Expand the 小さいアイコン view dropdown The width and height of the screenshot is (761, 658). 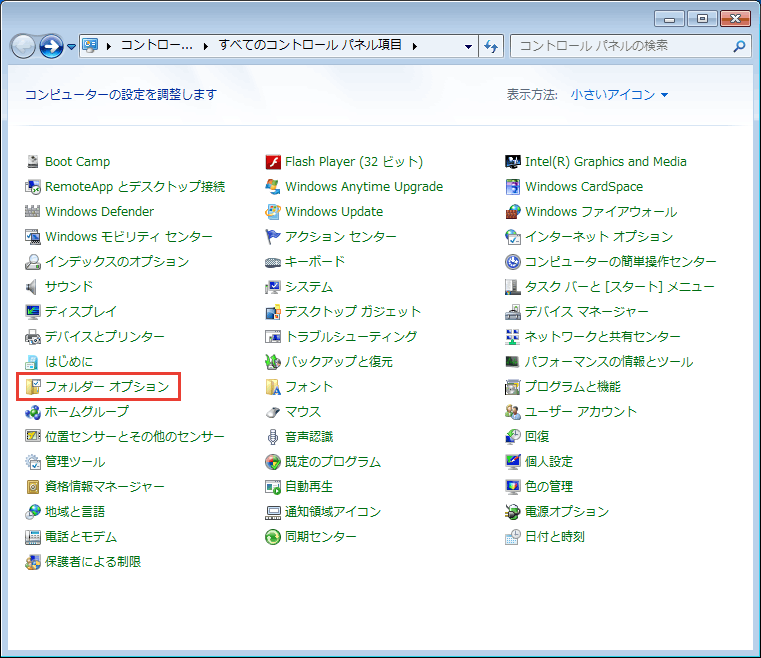pos(619,95)
